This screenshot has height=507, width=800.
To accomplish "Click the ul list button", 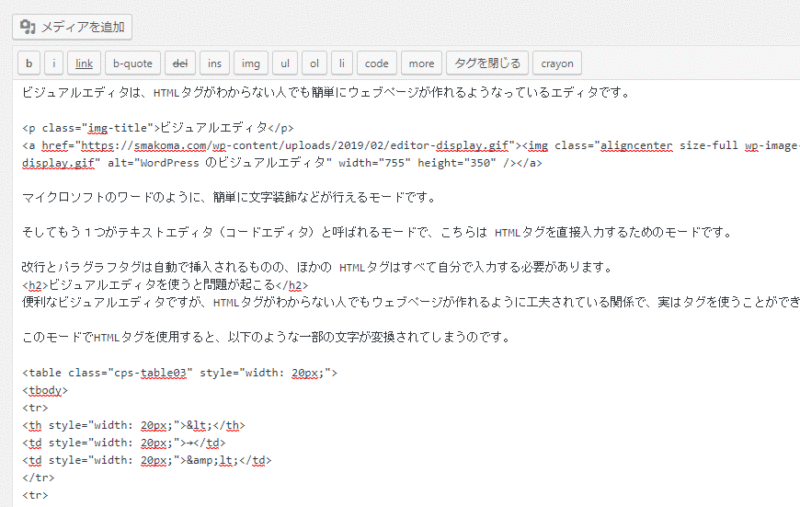I will 285,63.
